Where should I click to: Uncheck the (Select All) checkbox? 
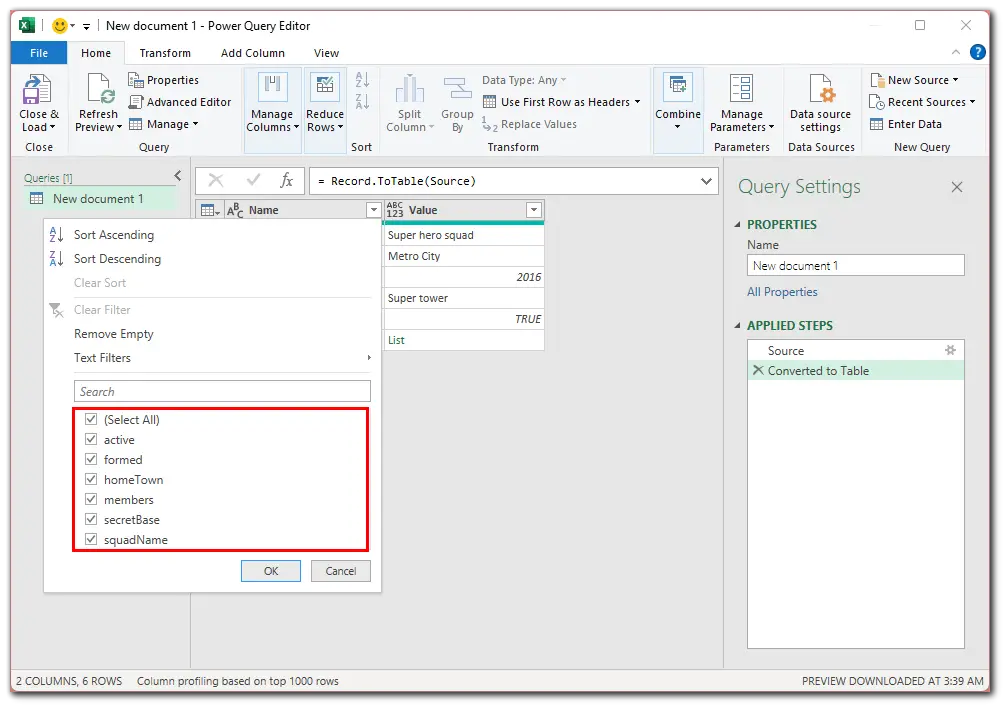tap(91, 419)
